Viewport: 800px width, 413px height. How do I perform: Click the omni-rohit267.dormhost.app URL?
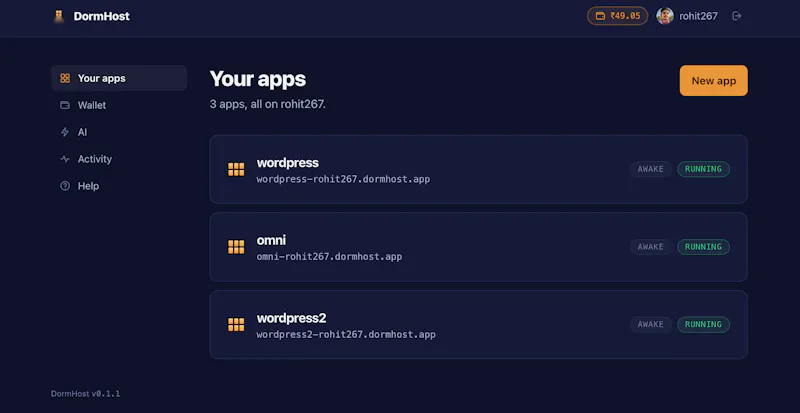point(329,257)
